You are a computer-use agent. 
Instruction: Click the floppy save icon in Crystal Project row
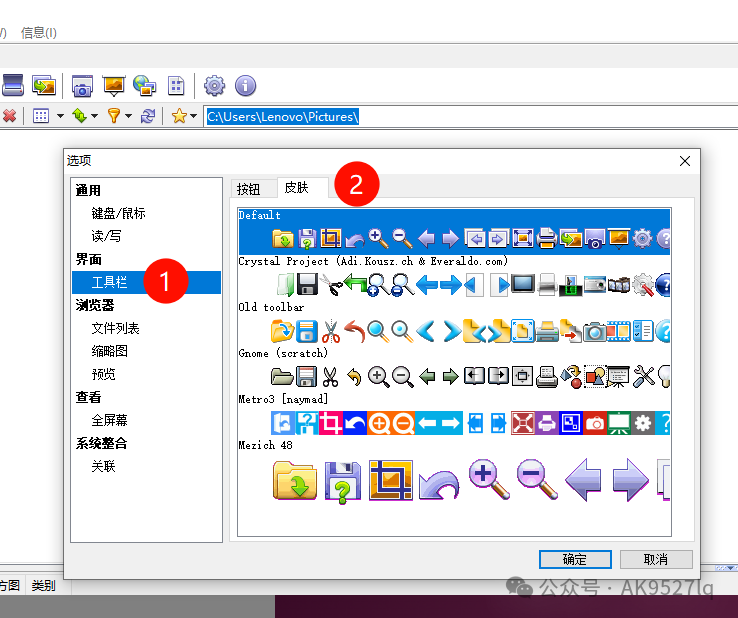pos(307,284)
